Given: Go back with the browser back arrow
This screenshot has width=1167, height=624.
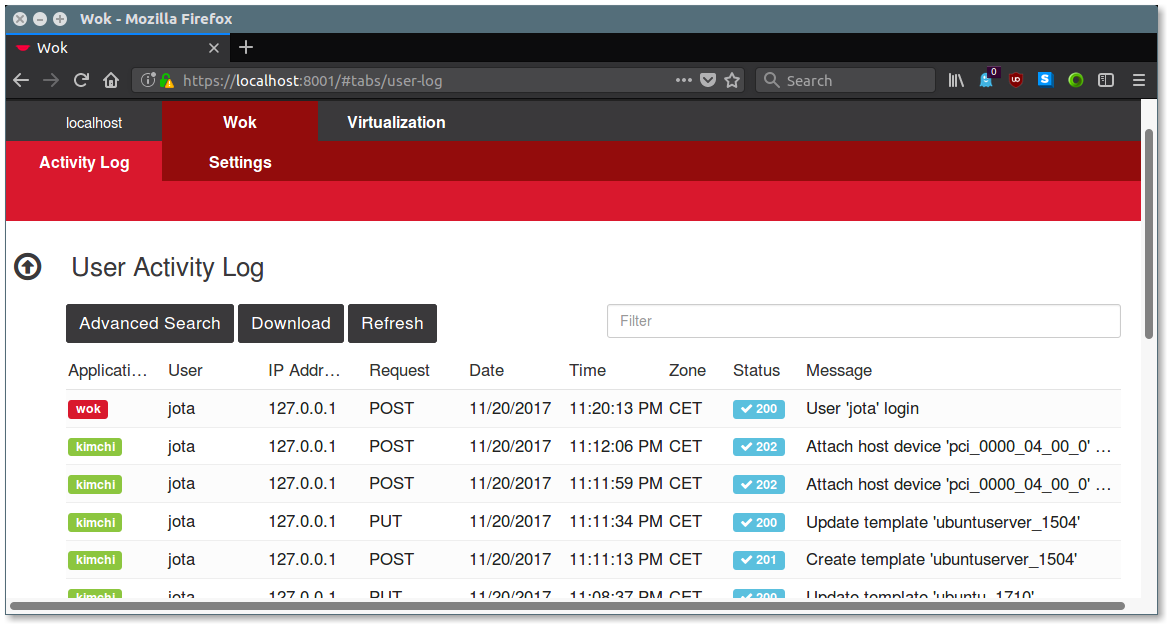Looking at the screenshot, I should click(21, 80).
